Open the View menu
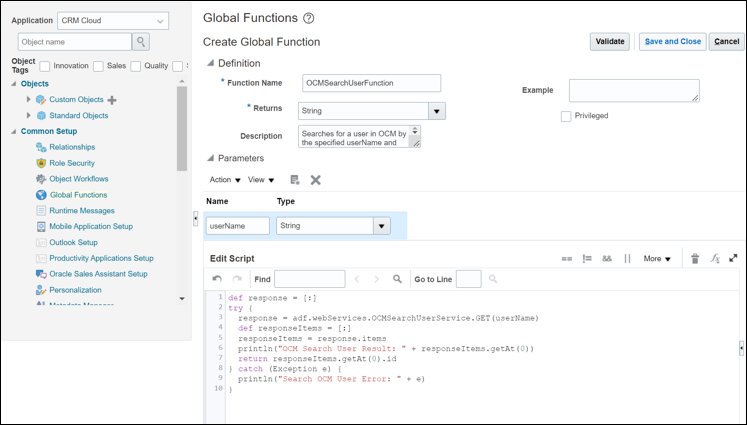The width and height of the screenshot is (747, 425). pyautogui.click(x=261, y=180)
